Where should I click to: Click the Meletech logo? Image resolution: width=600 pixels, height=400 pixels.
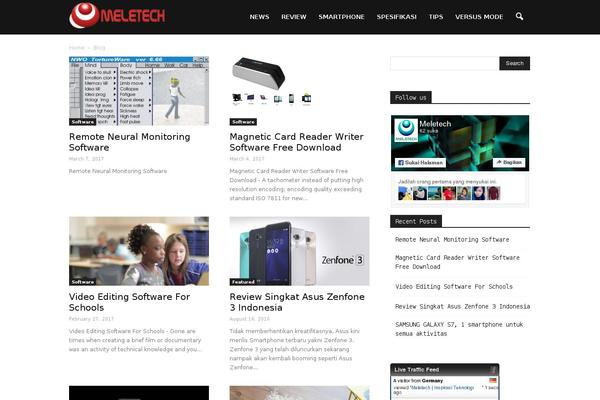point(117,16)
